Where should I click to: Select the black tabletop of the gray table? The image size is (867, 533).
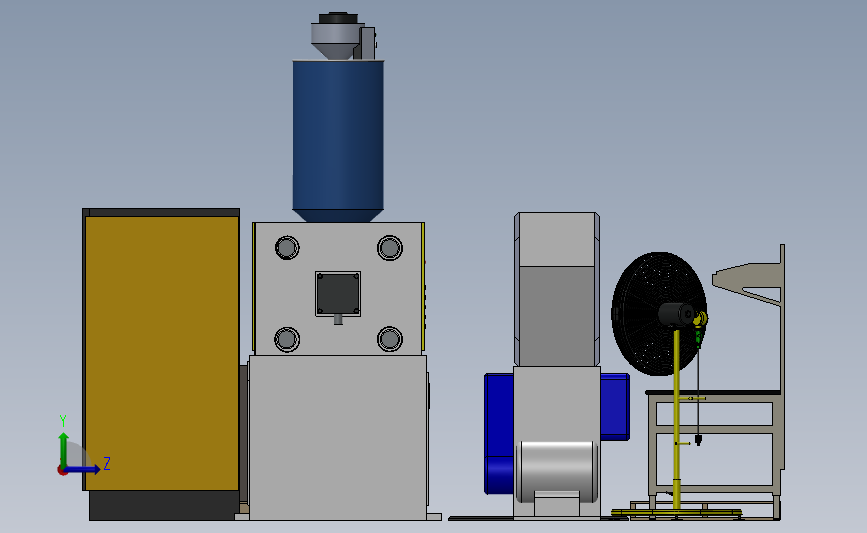[713, 393]
